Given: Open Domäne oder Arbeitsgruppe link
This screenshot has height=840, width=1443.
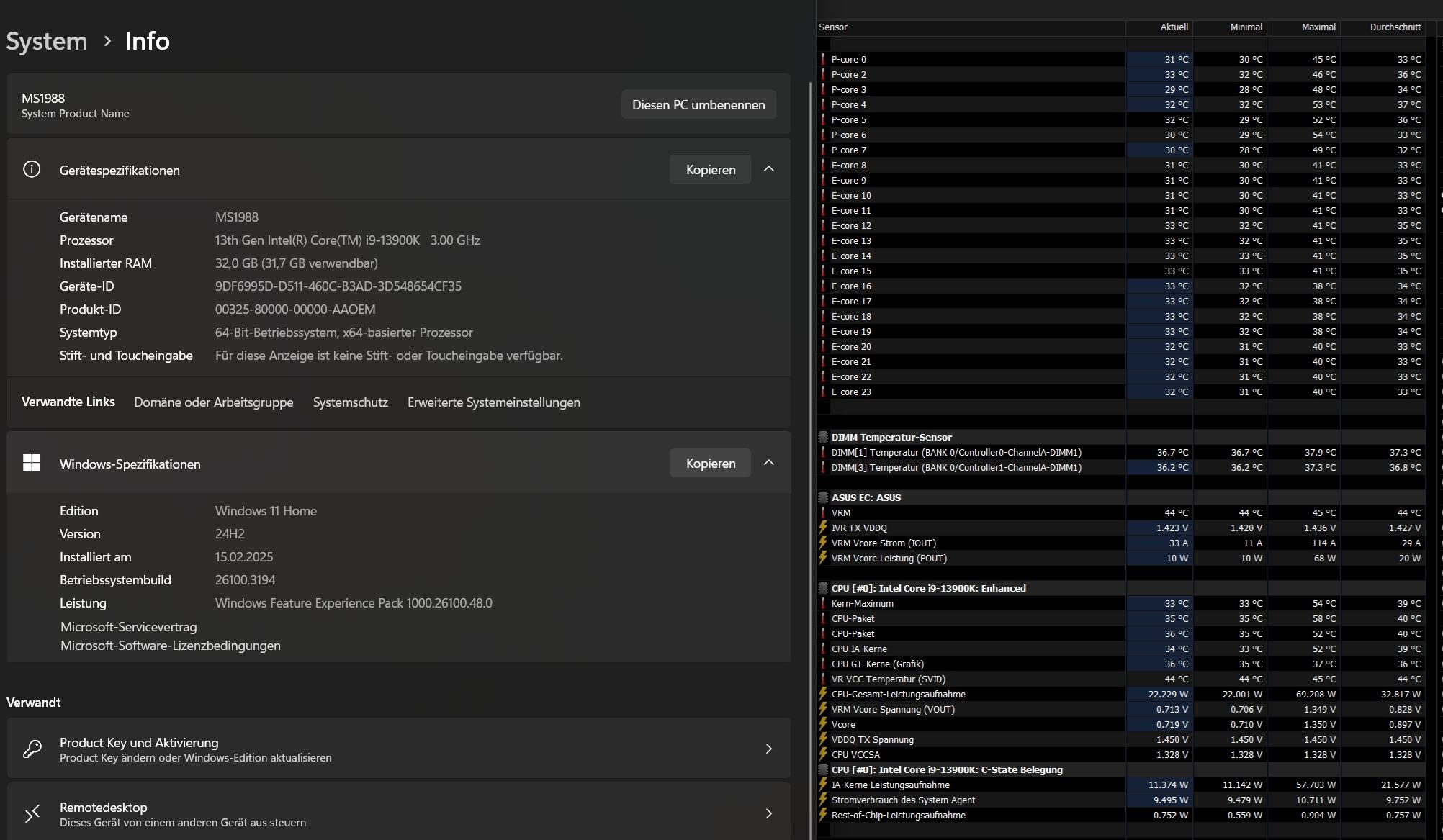Looking at the screenshot, I should (214, 402).
